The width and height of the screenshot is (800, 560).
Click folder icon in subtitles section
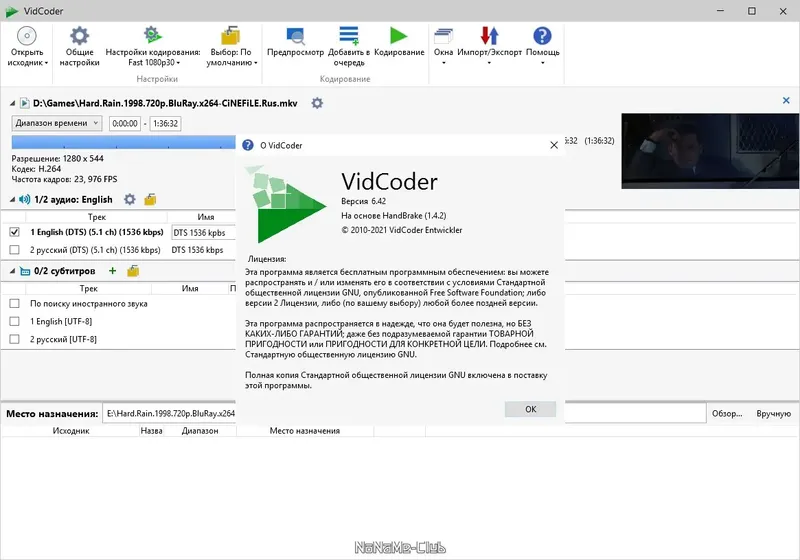[x=133, y=271]
